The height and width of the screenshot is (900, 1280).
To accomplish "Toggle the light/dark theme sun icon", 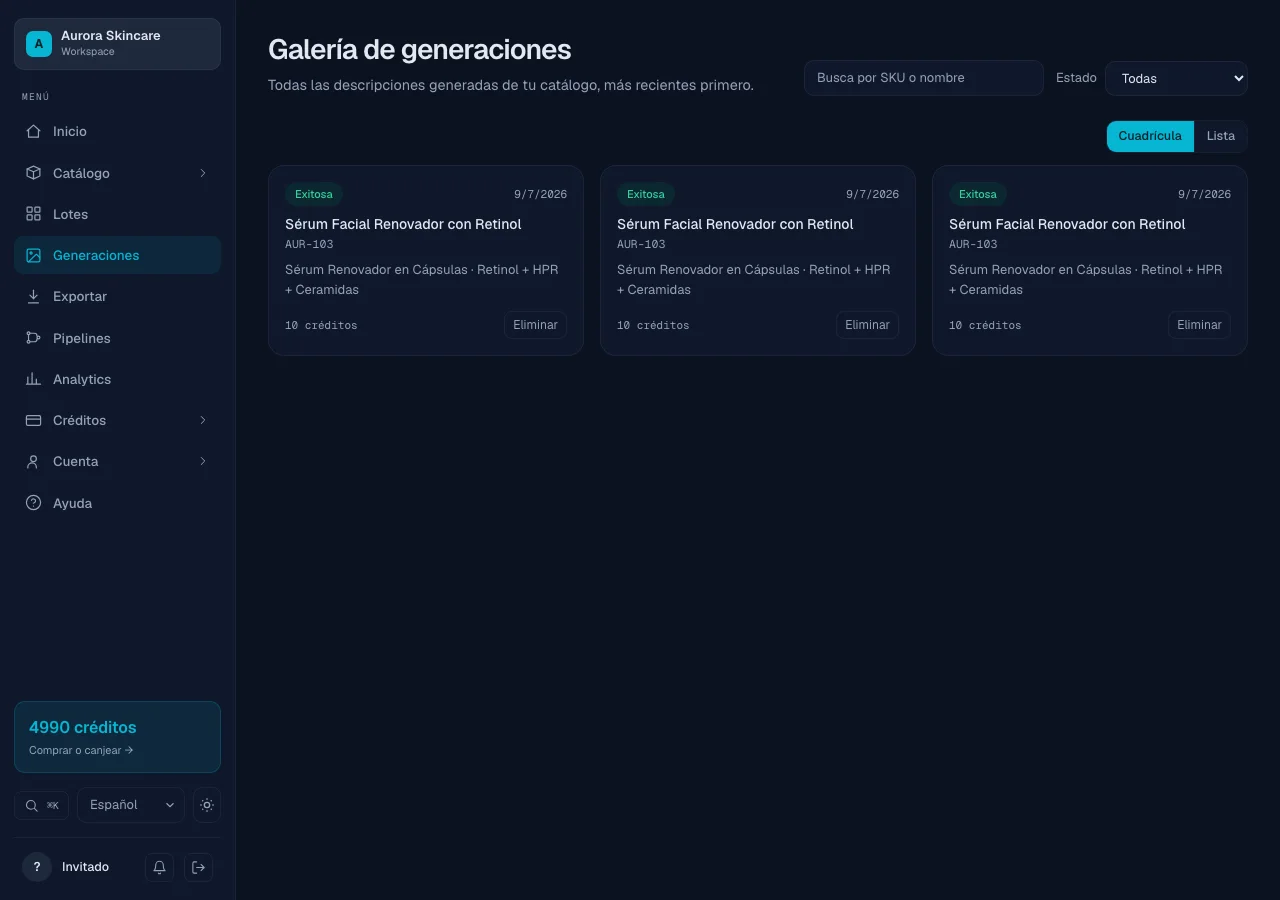I will click(207, 805).
